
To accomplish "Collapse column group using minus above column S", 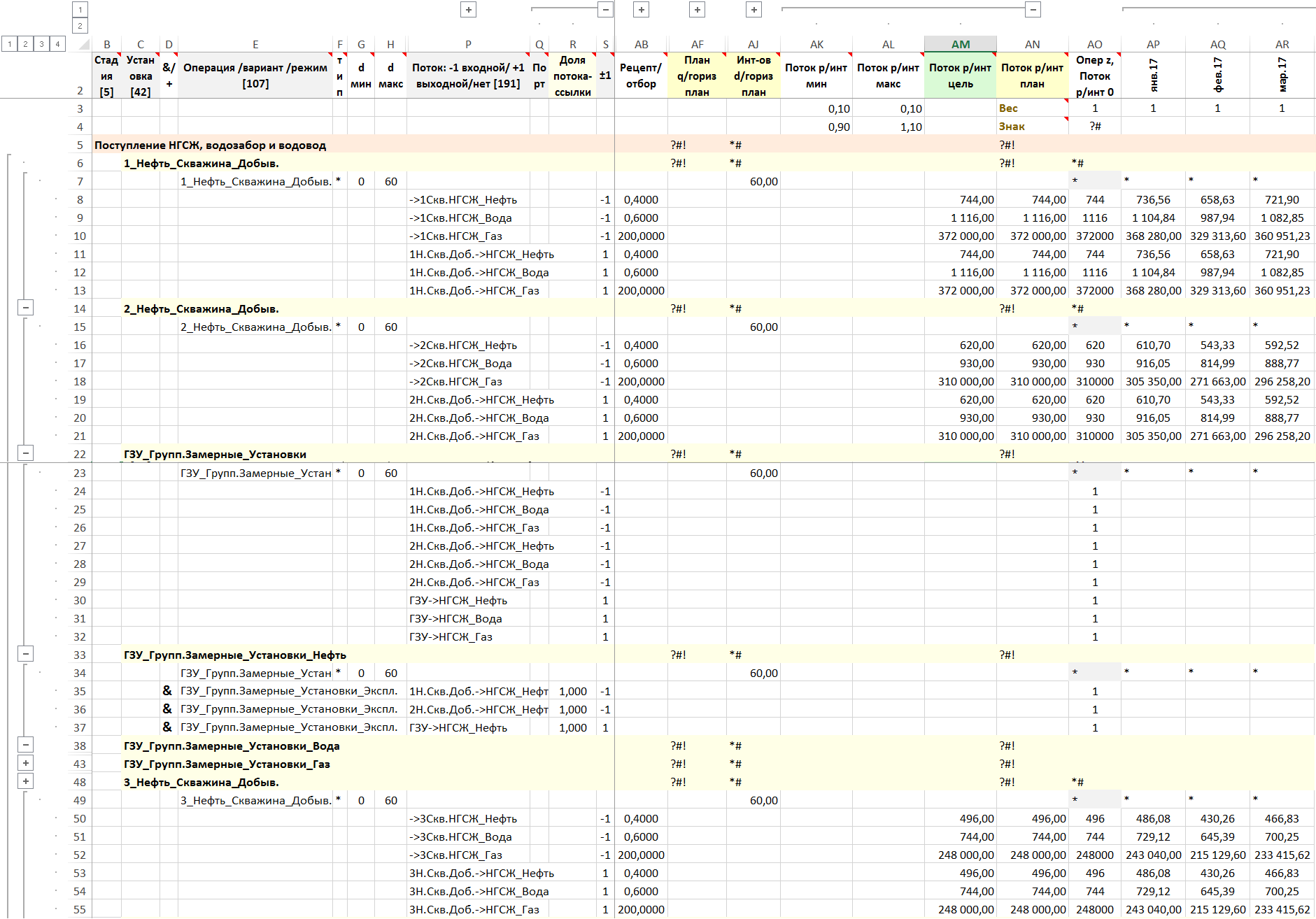I will (x=606, y=10).
